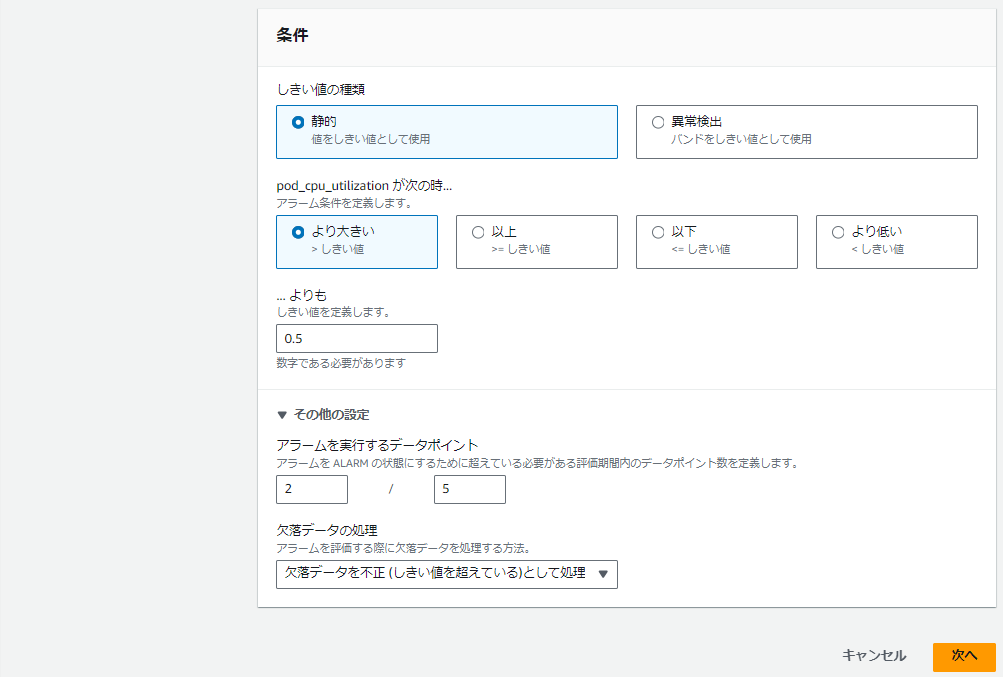Click the アラームを実行するデータポイント label
The width and height of the screenshot is (1003, 677).
377,445
